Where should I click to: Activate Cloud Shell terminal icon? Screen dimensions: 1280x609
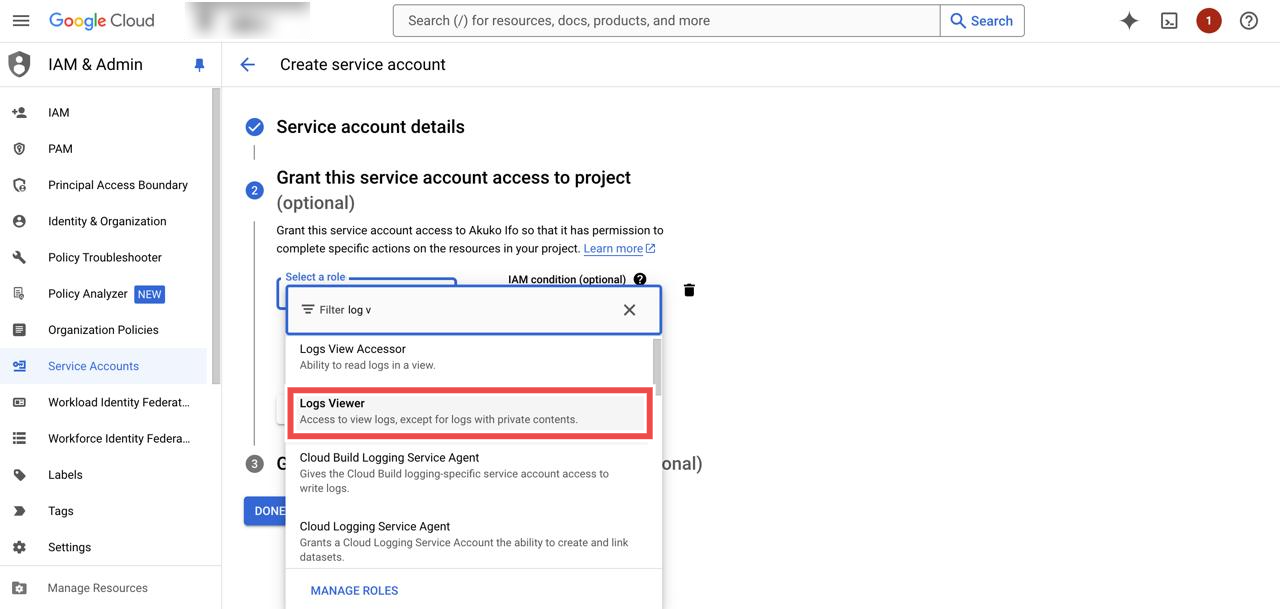click(1169, 21)
